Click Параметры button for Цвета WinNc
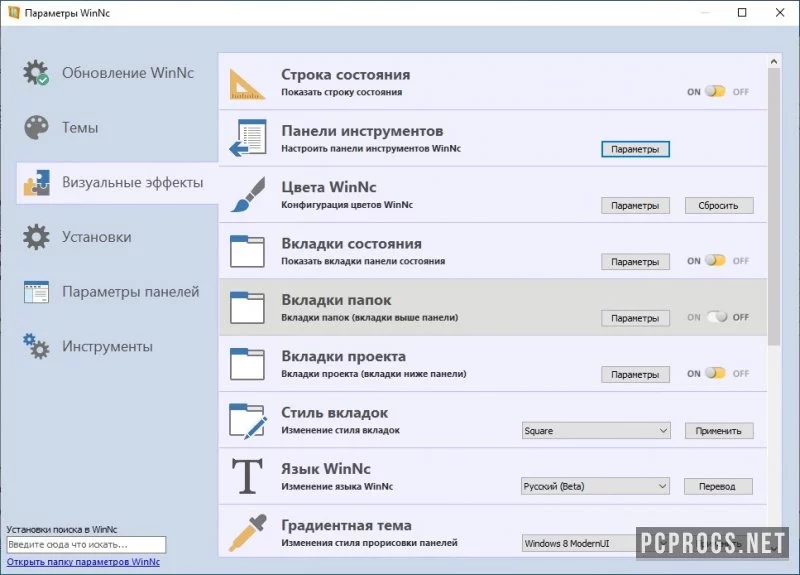 (x=635, y=206)
